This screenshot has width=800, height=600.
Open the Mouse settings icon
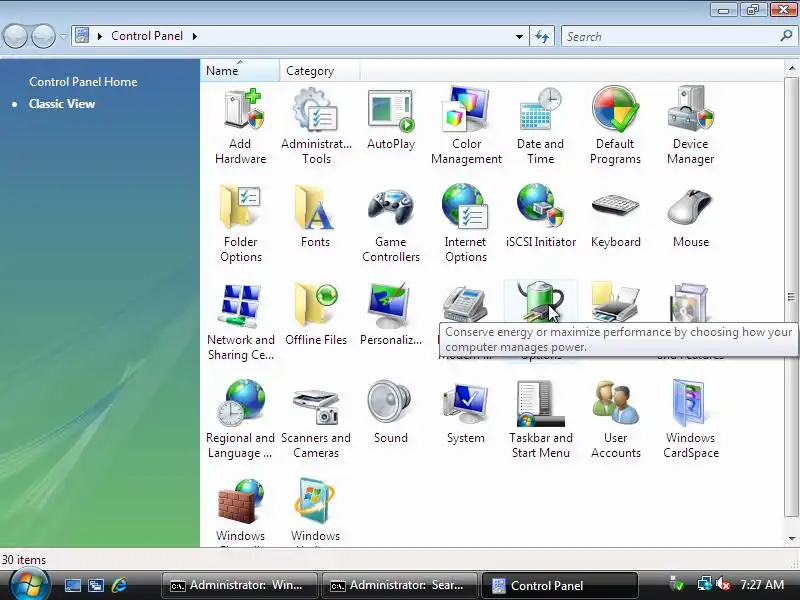[x=690, y=217]
